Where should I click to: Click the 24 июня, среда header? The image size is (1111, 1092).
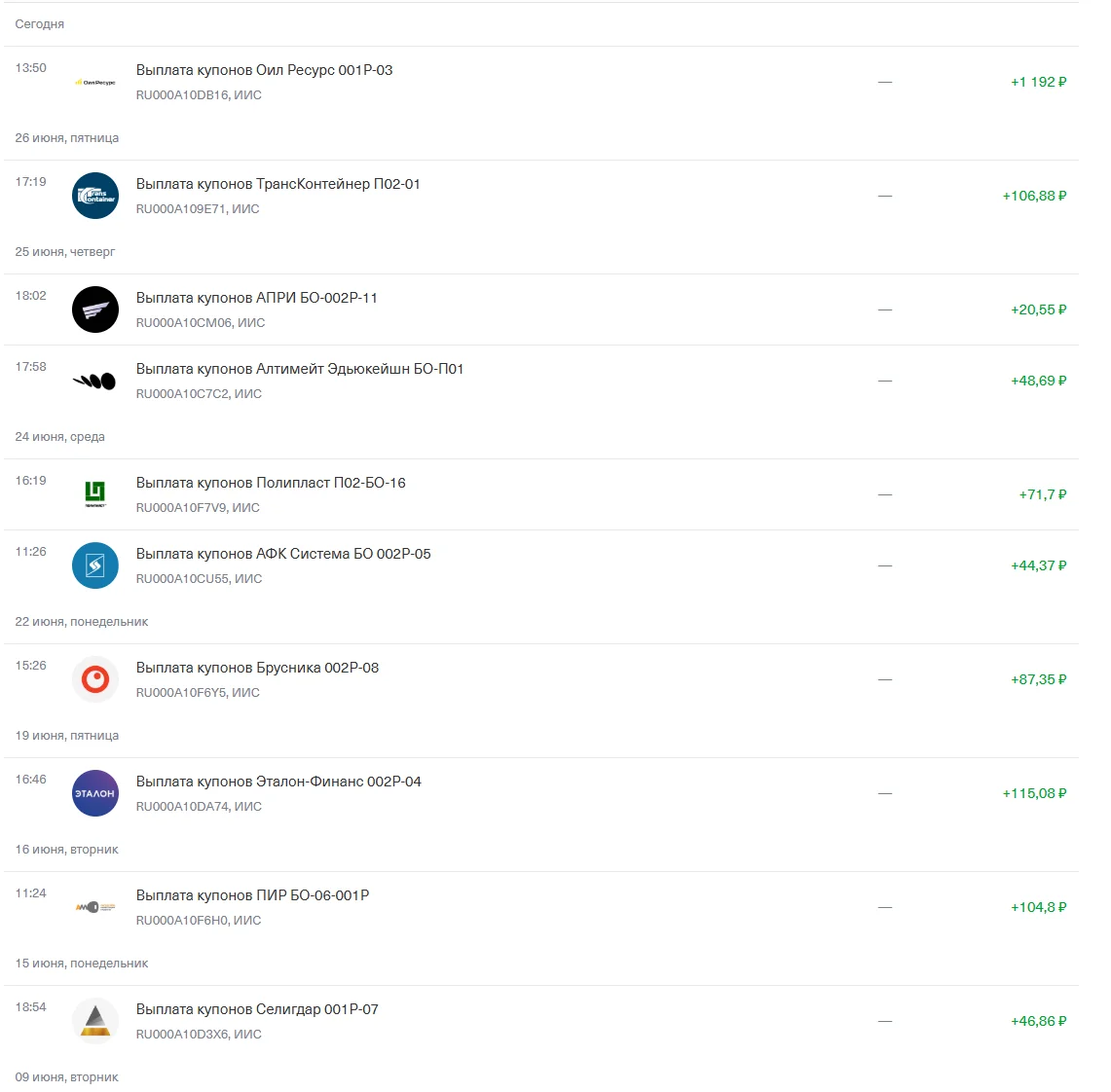coord(59,437)
